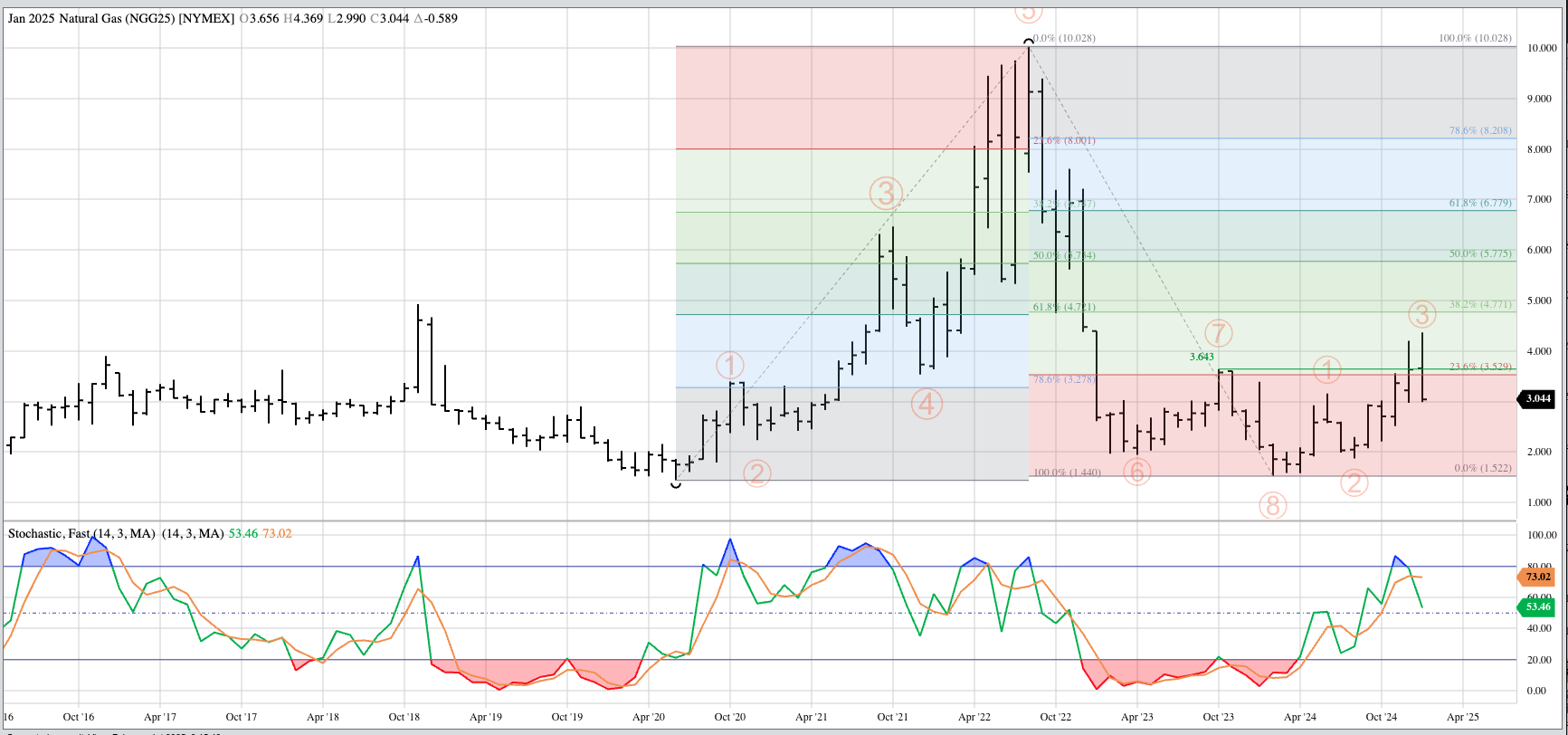Click the 0.0% (1.522) Fibonacci label
The height and width of the screenshot is (735, 1568).
1482,468
